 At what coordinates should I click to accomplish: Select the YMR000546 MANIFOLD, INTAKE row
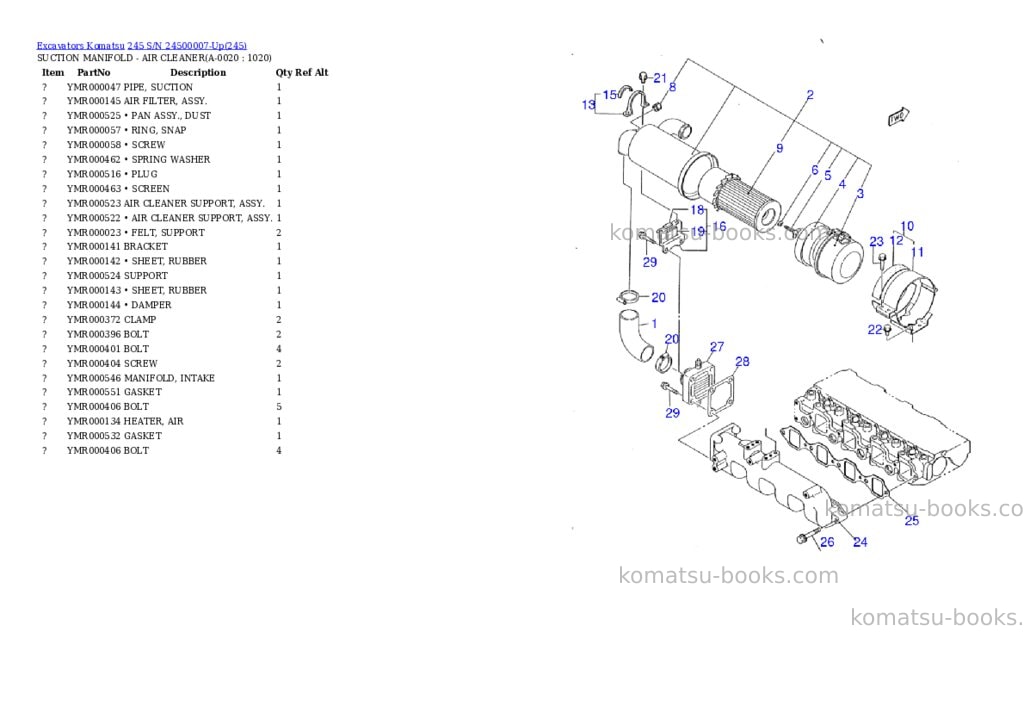tap(162, 378)
